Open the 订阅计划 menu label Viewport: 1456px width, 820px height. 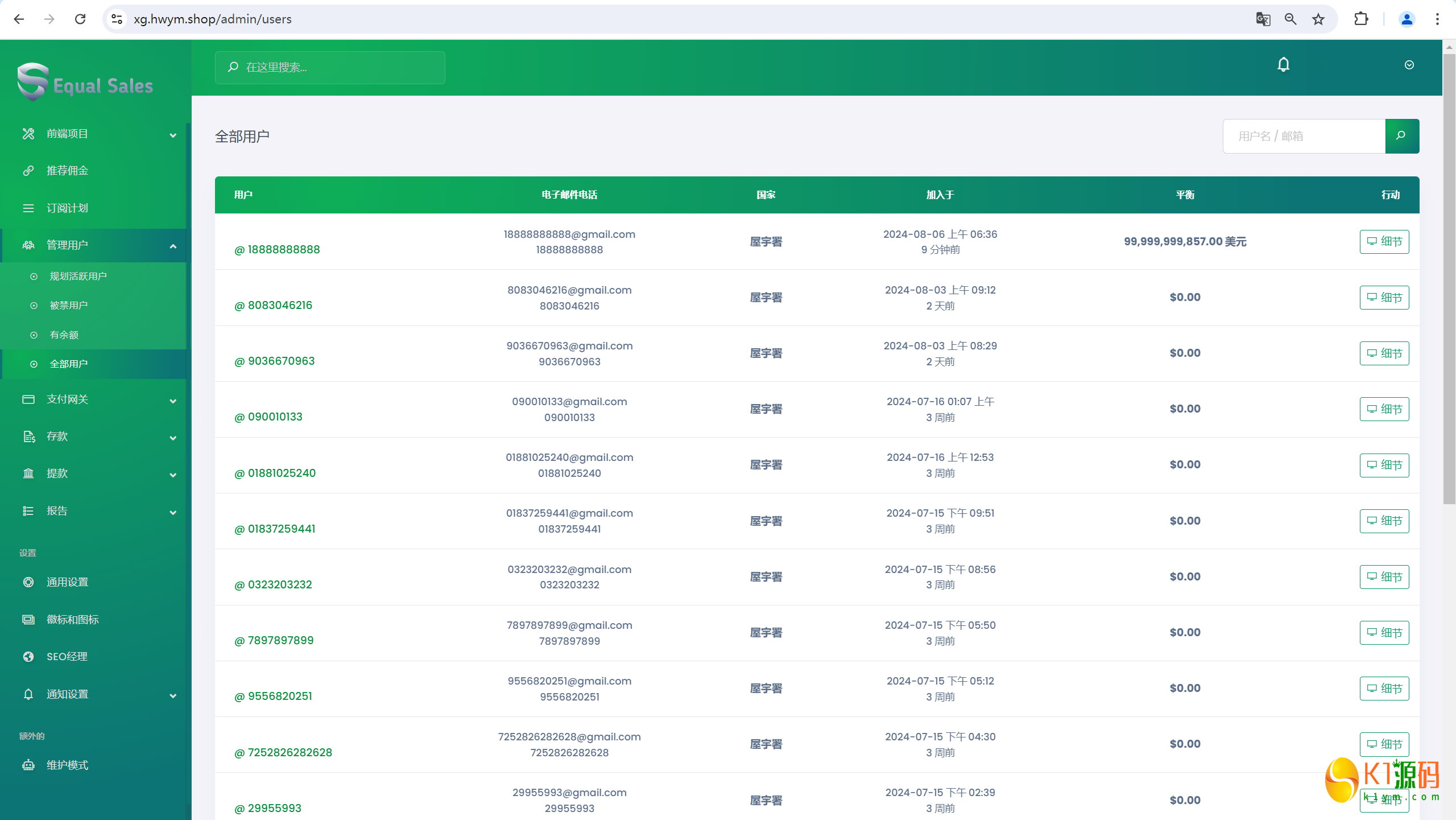[67, 208]
